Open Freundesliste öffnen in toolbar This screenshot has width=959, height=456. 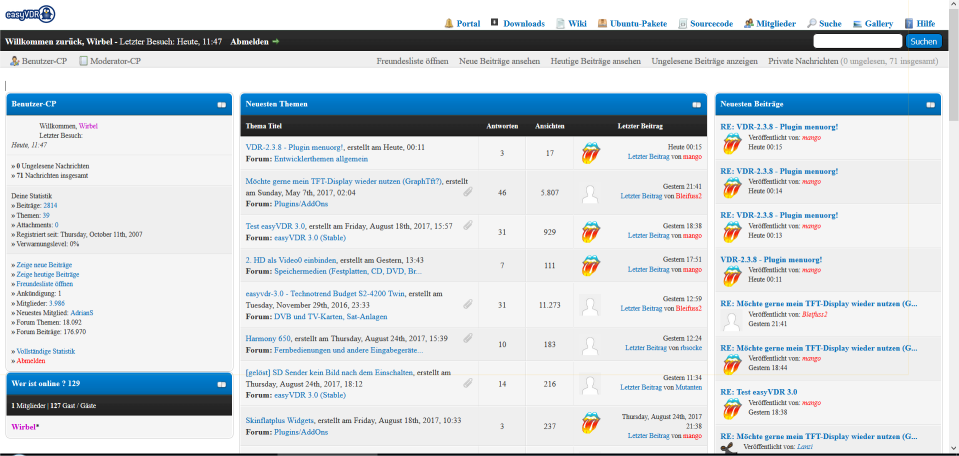point(412,61)
